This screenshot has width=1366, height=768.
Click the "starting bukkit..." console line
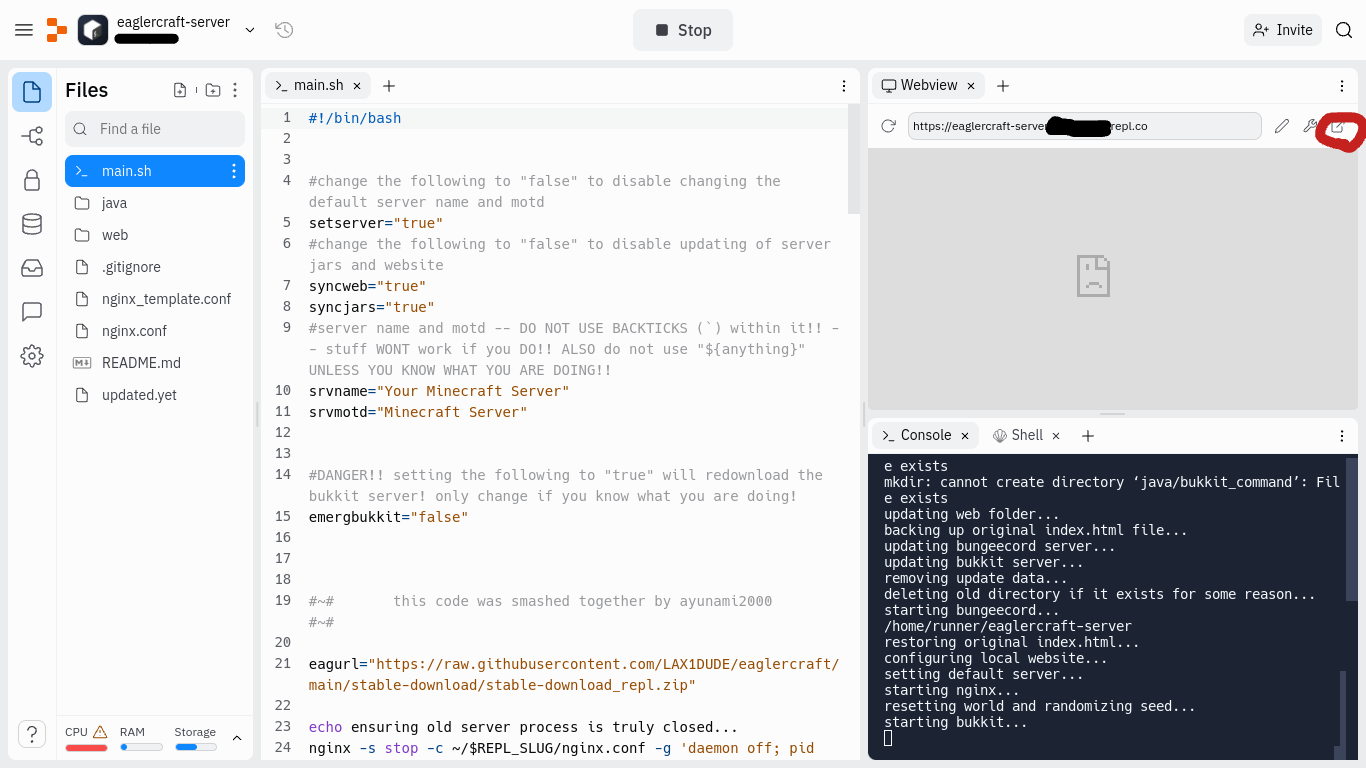pos(956,722)
